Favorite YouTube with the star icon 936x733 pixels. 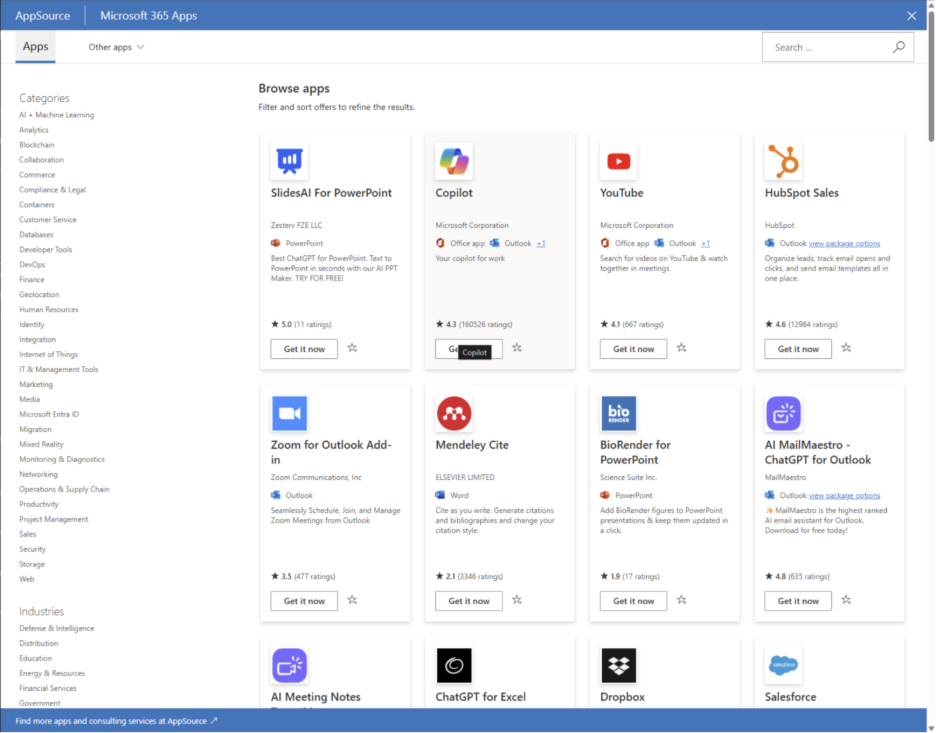point(682,347)
